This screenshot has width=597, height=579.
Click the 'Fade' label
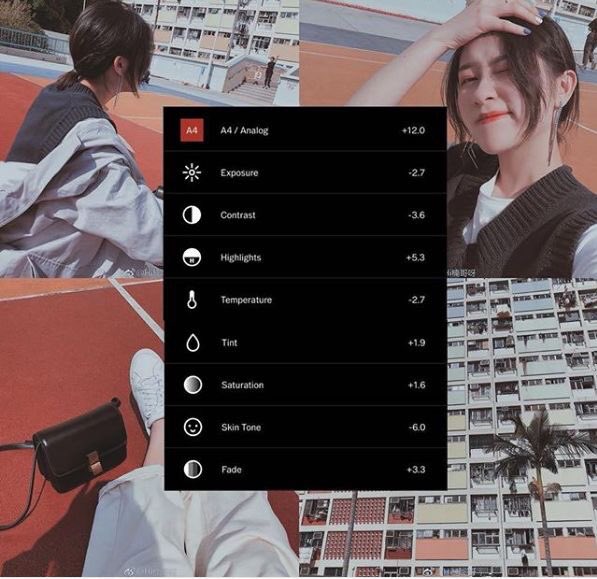coord(231,469)
